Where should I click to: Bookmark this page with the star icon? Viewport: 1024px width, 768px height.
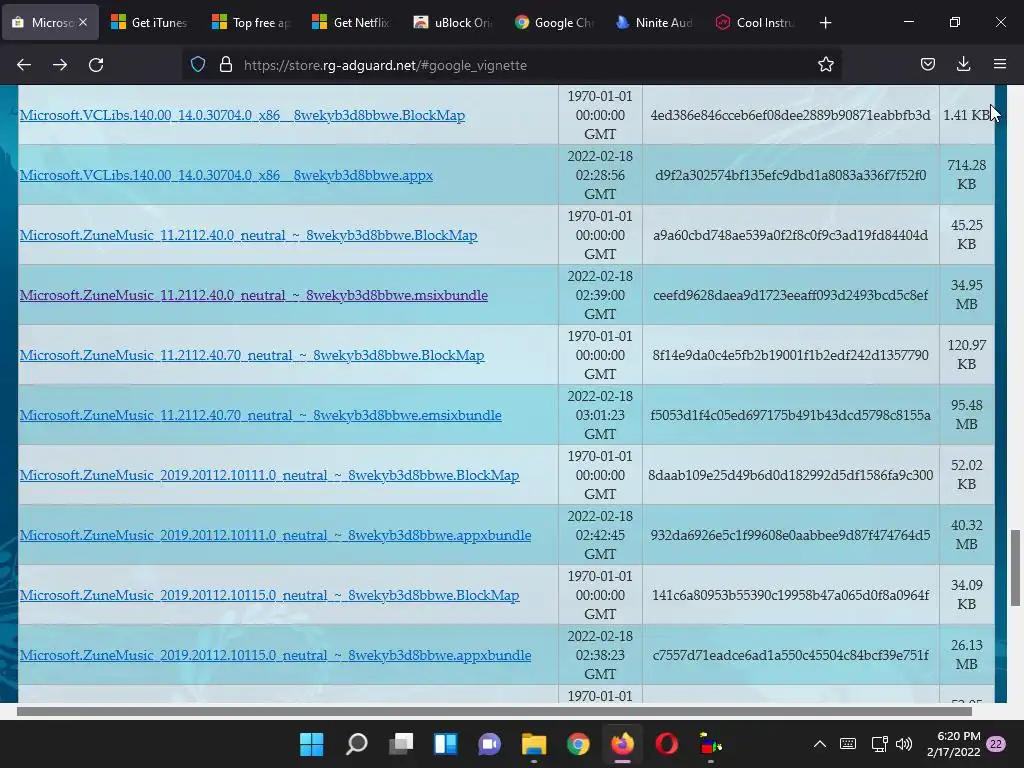[825, 65]
